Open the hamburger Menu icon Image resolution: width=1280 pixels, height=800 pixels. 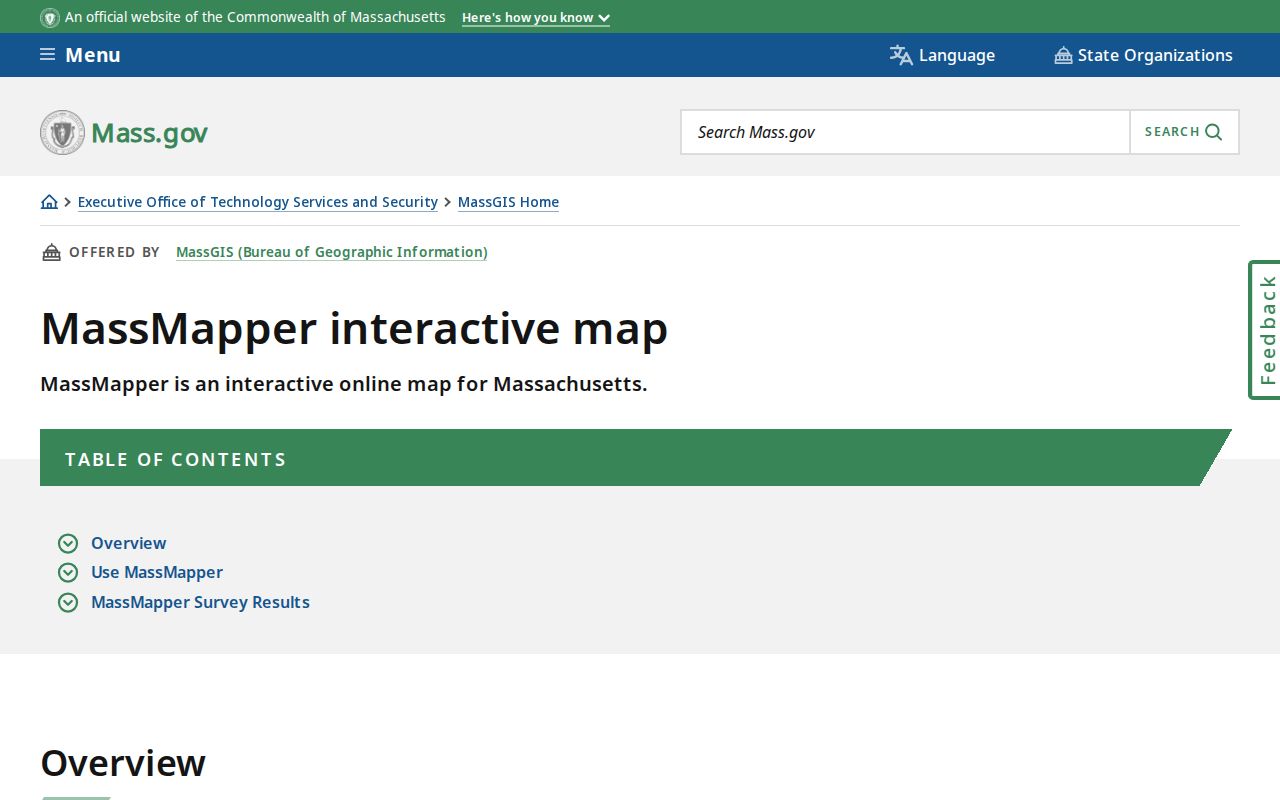point(47,54)
